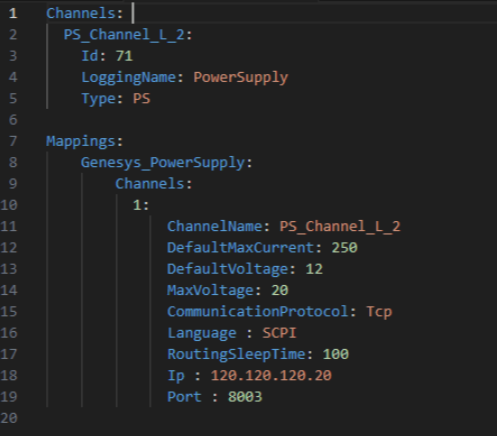Screen dimensions: 497x436
Task: Select the PowerSupply value text
Action: click(x=241, y=78)
